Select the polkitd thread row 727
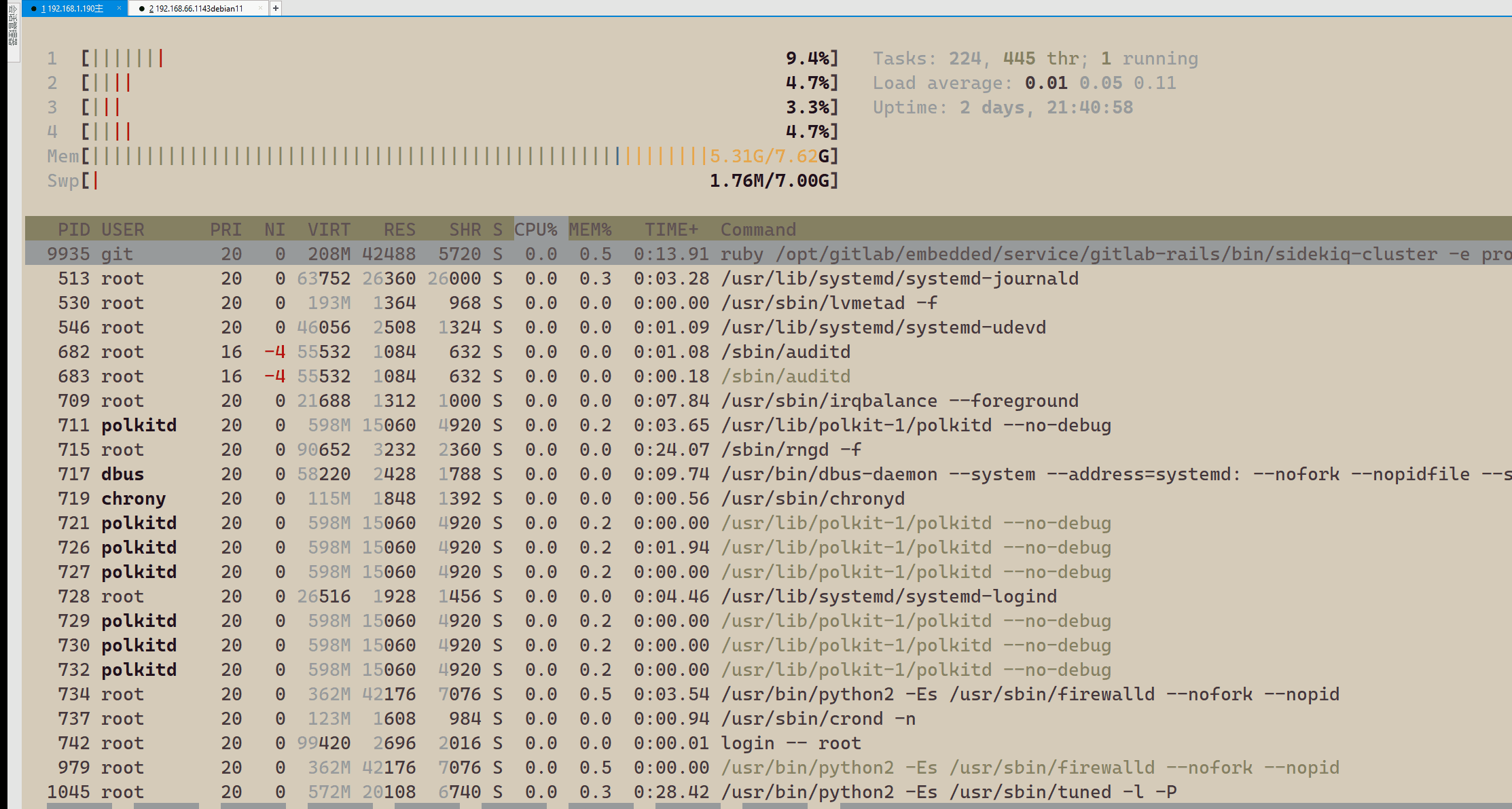Screen dimensions: 1512x809 [768, 572]
